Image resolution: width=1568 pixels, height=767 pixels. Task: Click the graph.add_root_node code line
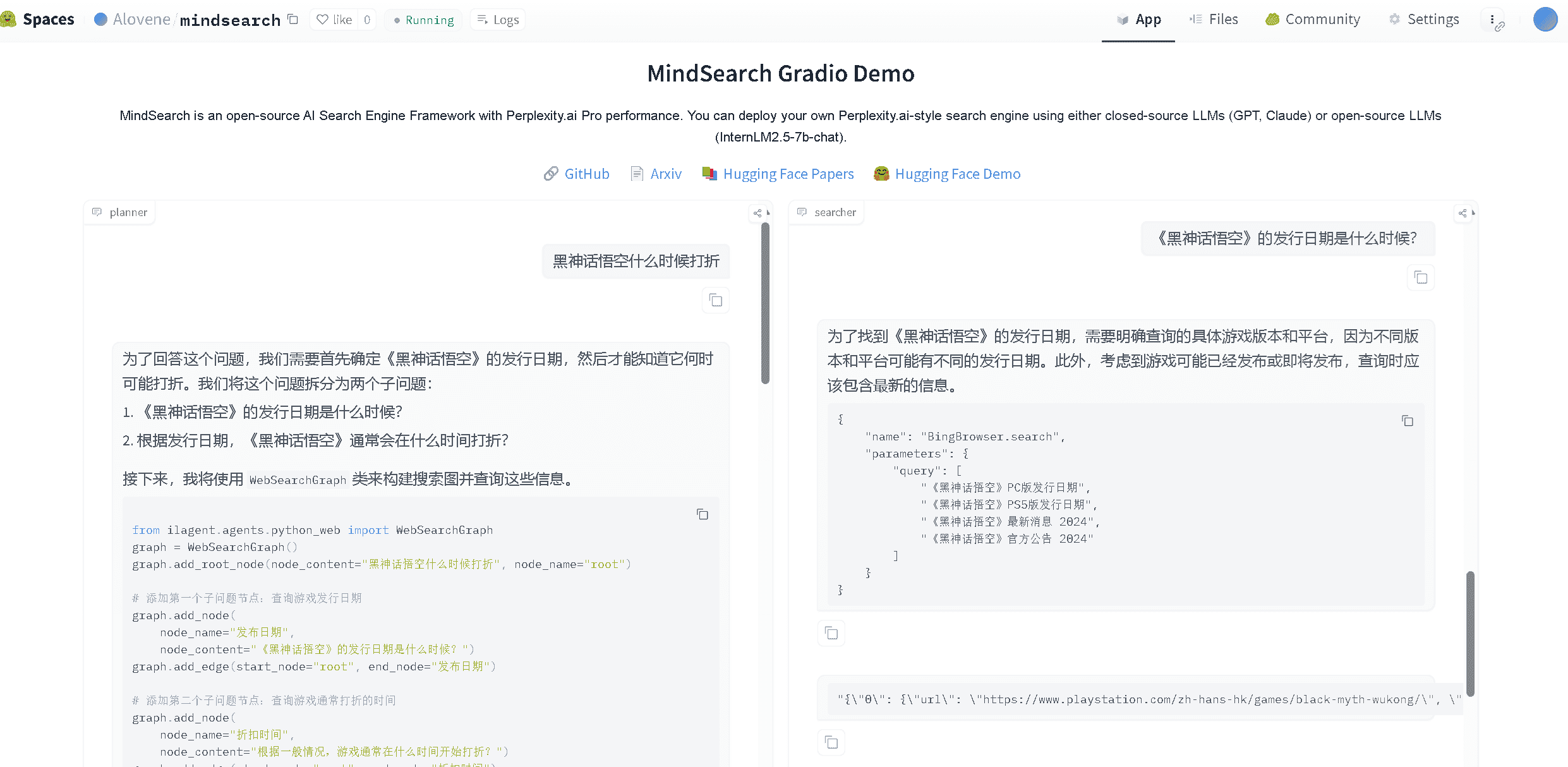(382, 564)
